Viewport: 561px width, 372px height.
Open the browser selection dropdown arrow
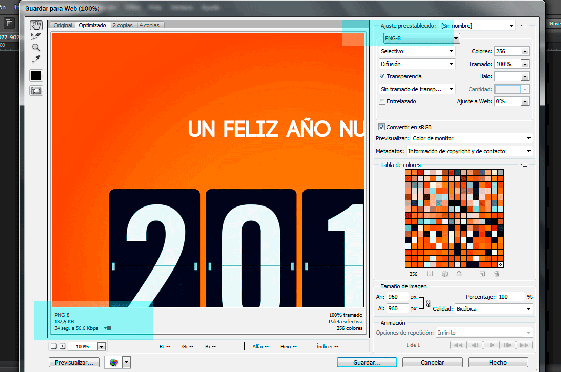(126, 362)
